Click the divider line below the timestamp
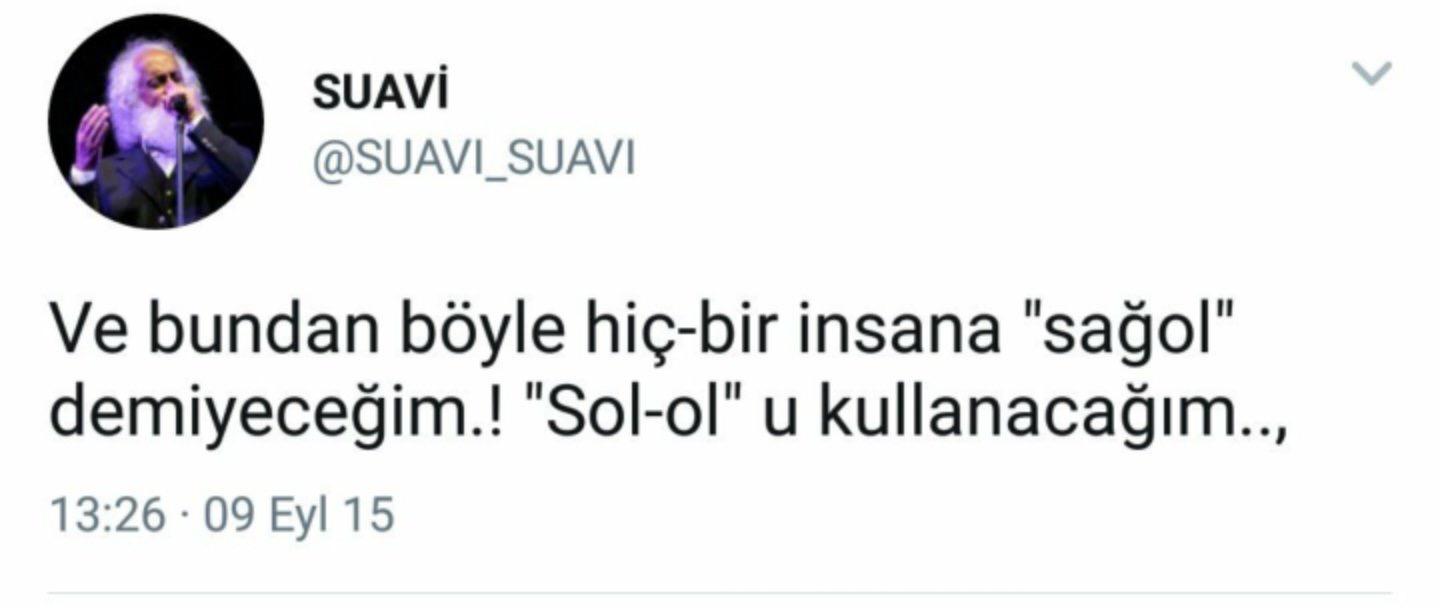The image size is (1440, 608). (x=720, y=595)
